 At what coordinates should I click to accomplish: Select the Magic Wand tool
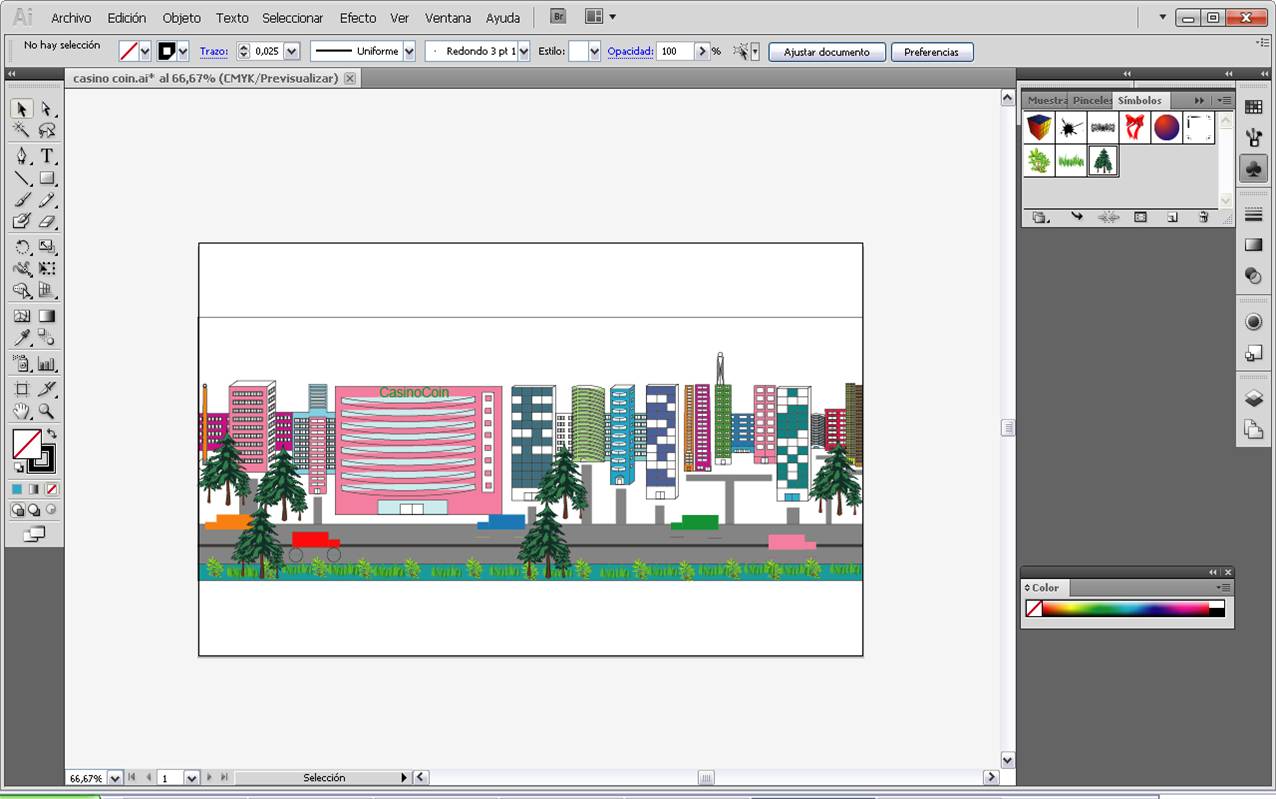coord(21,131)
